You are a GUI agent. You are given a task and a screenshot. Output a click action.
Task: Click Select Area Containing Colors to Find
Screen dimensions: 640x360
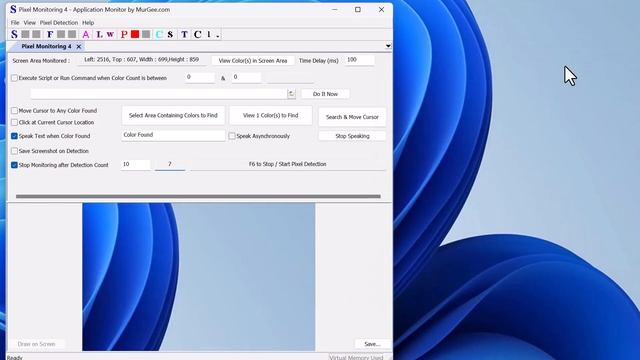[173, 116]
